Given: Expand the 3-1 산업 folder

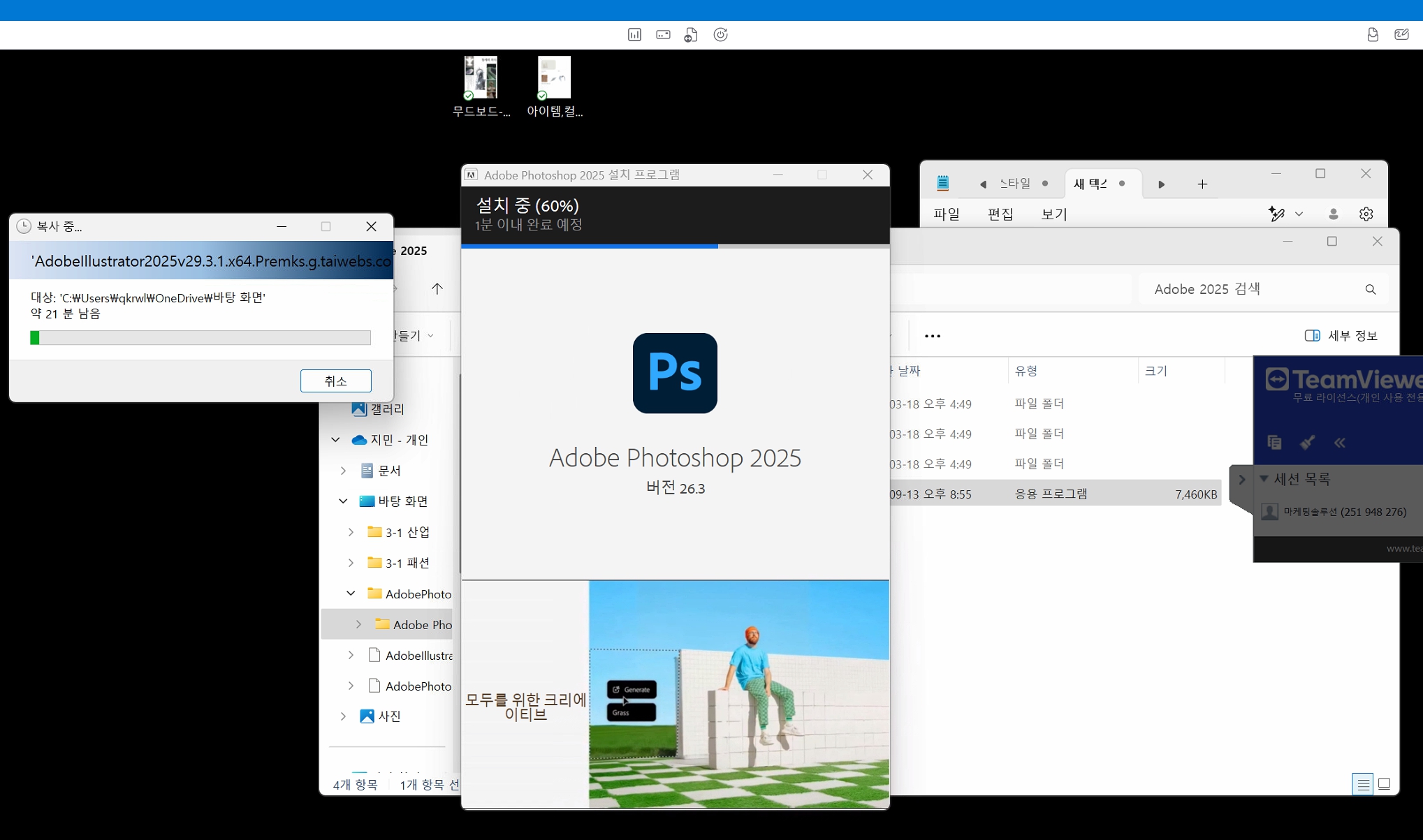Looking at the screenshot, I should coord(351,532).
